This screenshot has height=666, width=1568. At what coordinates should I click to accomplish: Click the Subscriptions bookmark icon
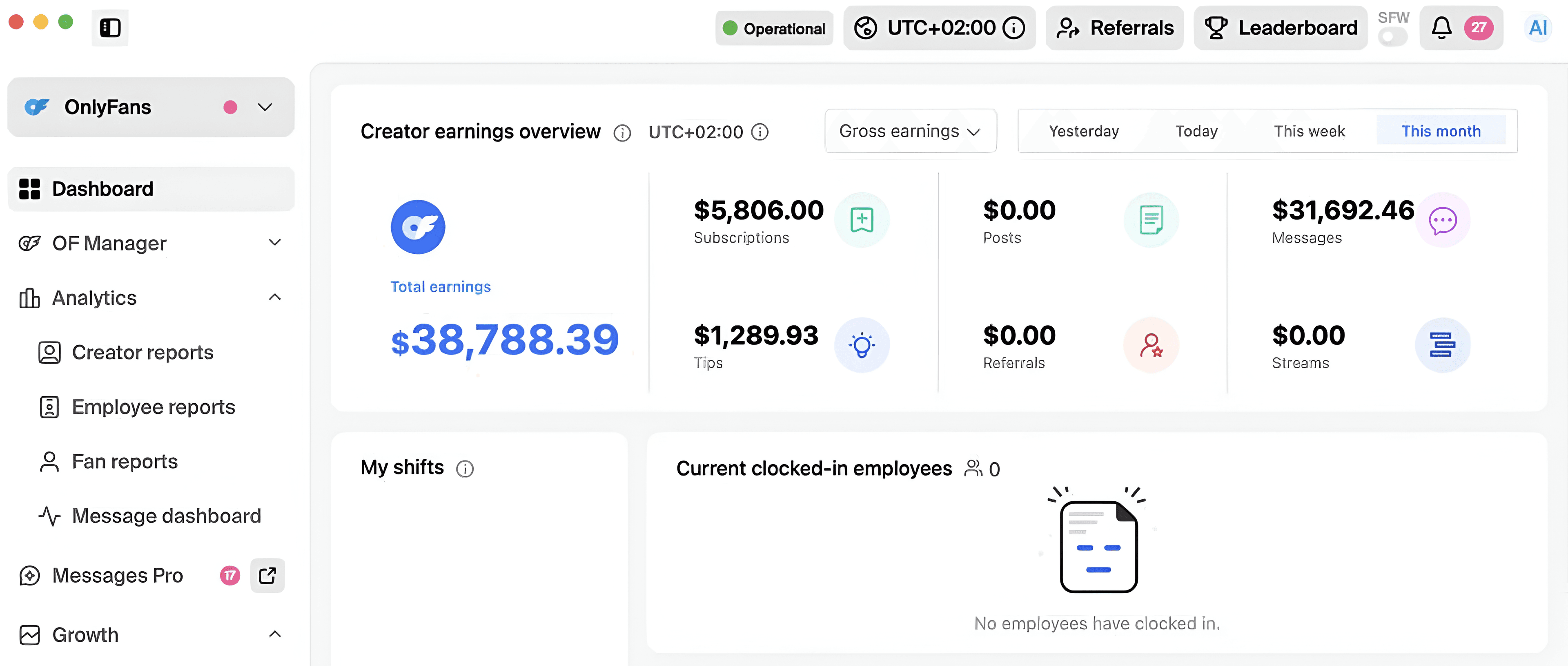pyautogui.click(x=861, y=220)
